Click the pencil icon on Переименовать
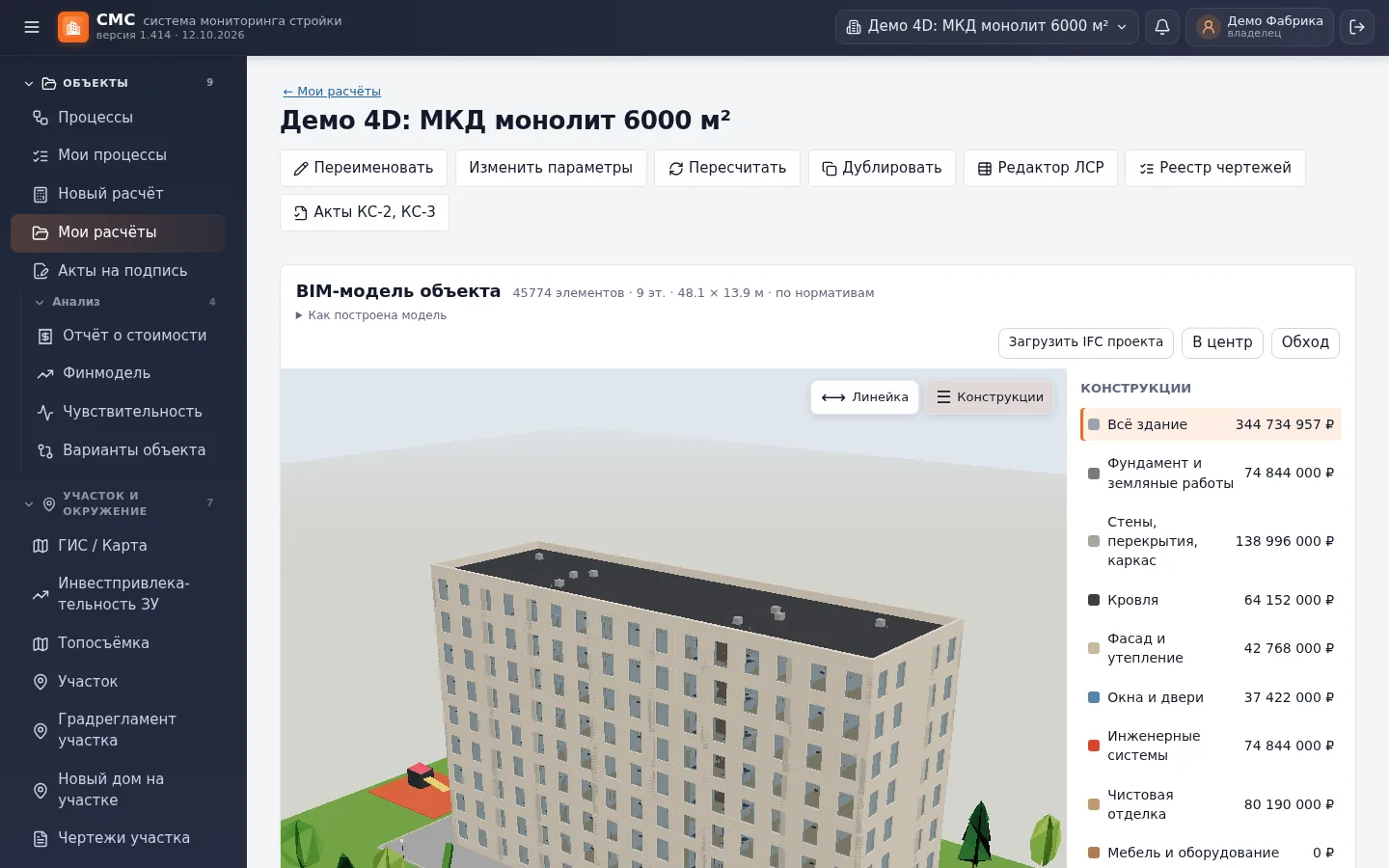Image resolution: width=1389 pixels, height=868 pixels. 301,169
